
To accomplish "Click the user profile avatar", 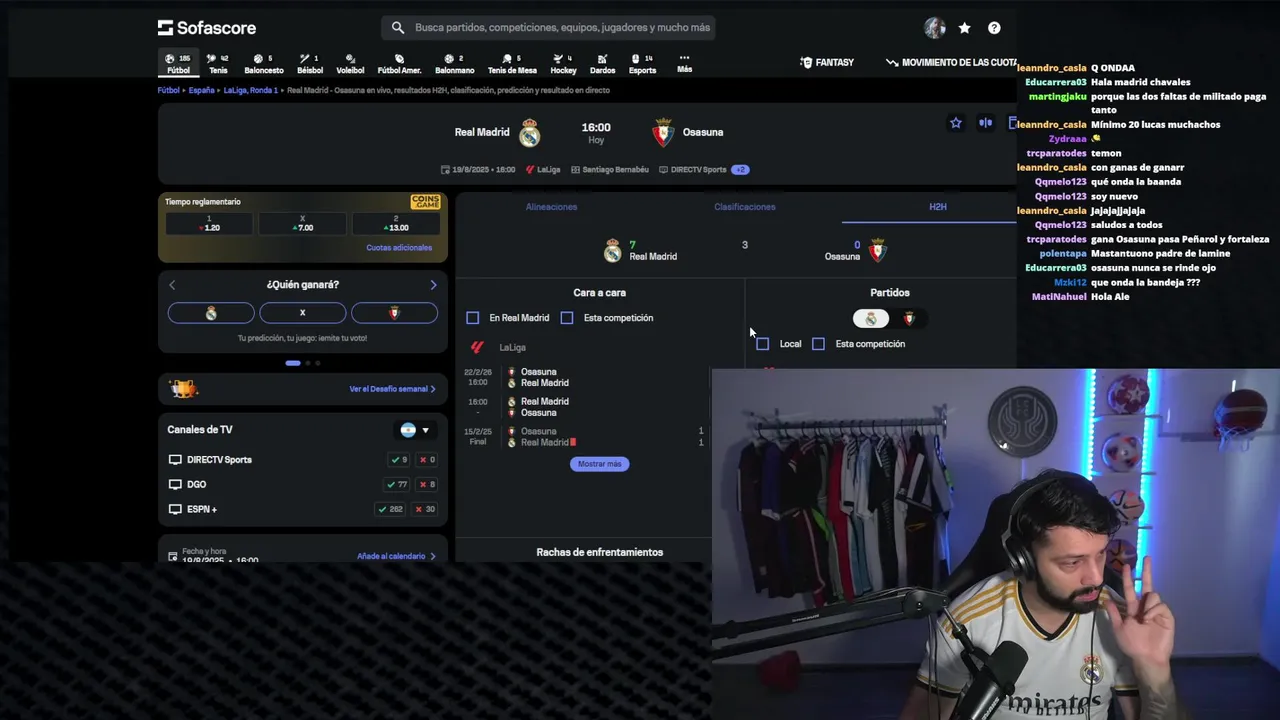I will 935,28.
